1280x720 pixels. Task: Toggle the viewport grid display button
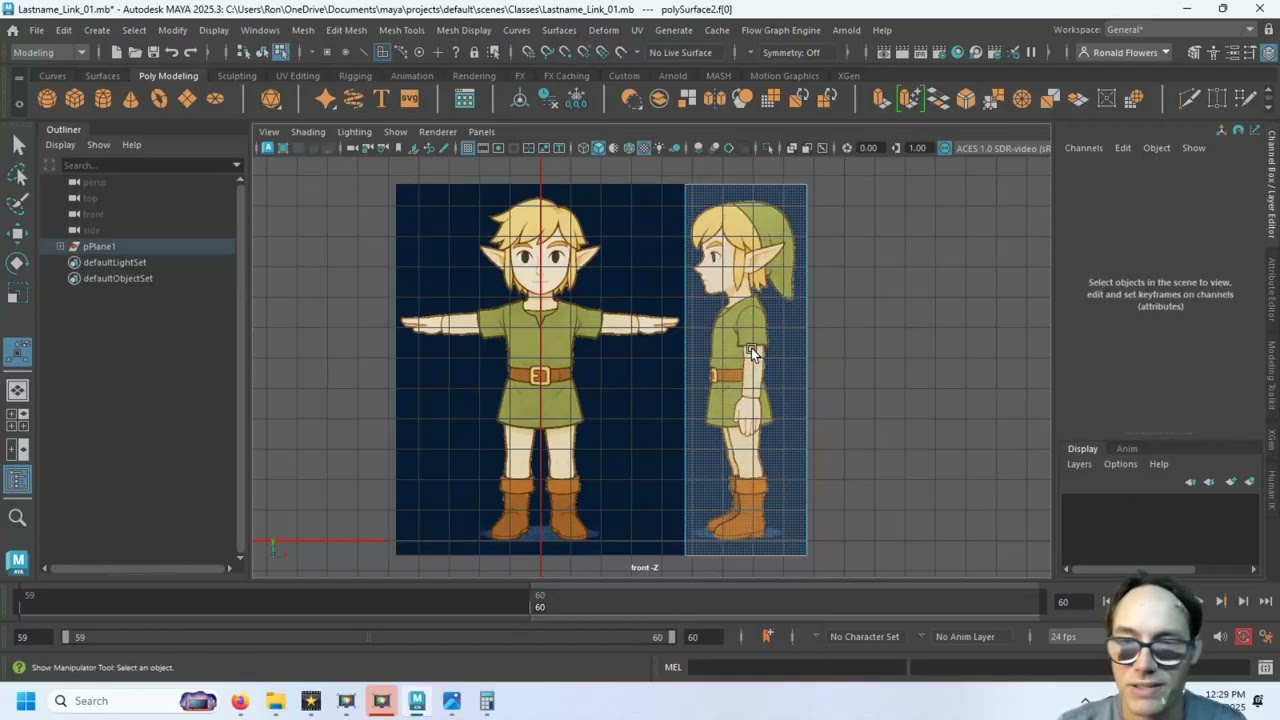(x=467, y=148)
